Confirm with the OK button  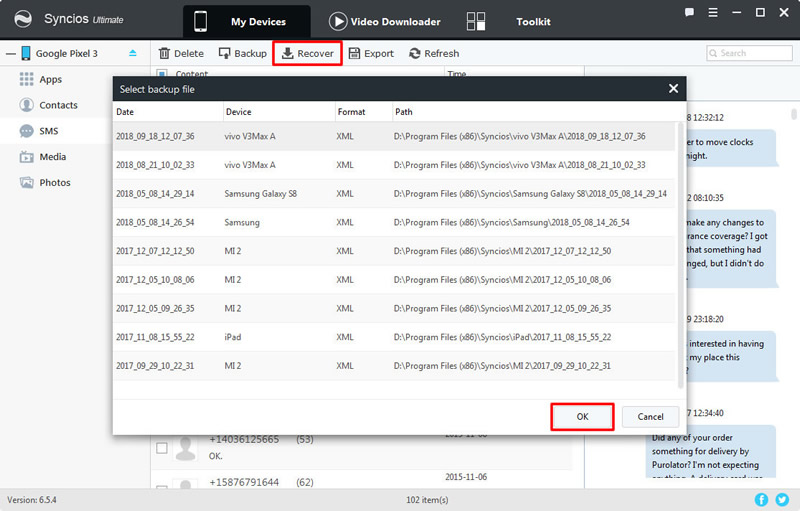click(x=582, y=417)
